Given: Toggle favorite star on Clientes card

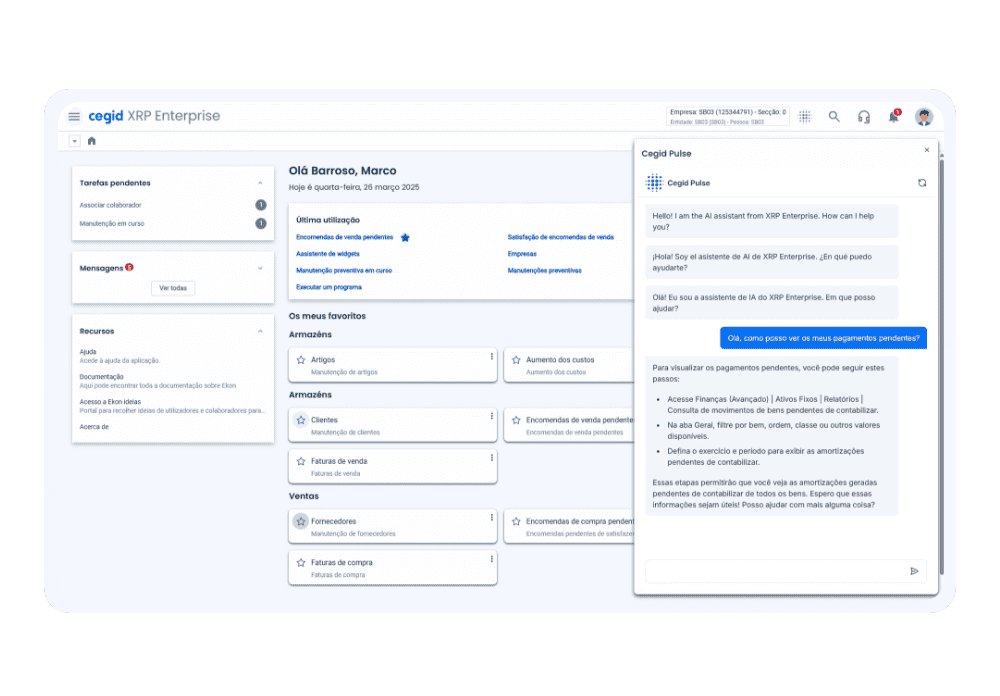Looking at the screenshot, I should [301, 420].
